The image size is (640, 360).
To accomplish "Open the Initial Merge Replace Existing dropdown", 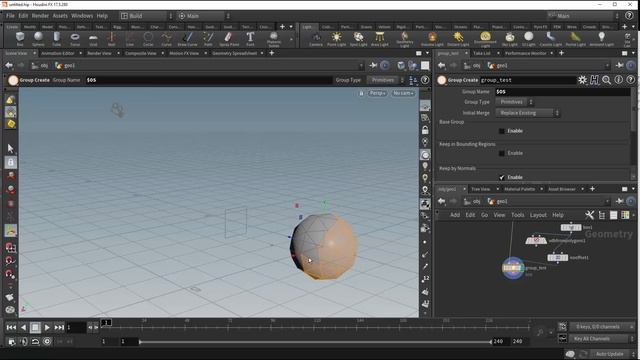I will coord(527,113).
